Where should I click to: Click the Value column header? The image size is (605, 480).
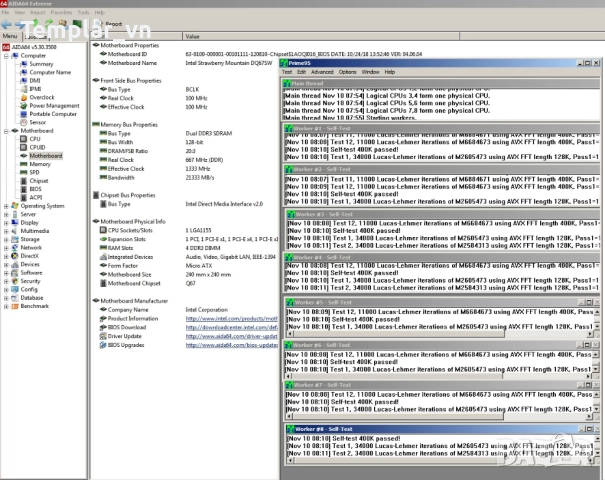coord(193,35)
